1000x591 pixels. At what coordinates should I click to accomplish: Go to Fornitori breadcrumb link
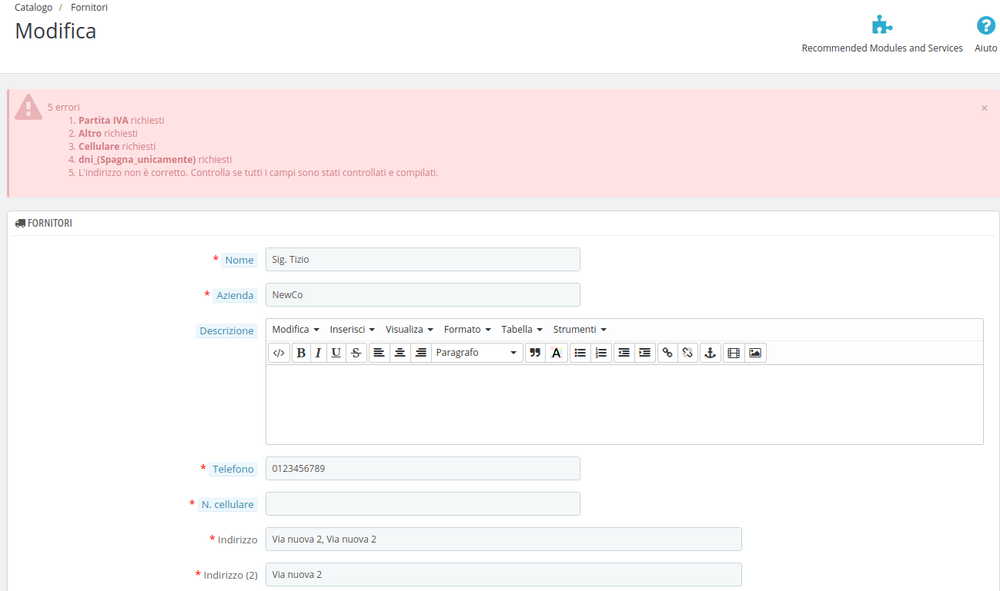[x=89, y=8]
